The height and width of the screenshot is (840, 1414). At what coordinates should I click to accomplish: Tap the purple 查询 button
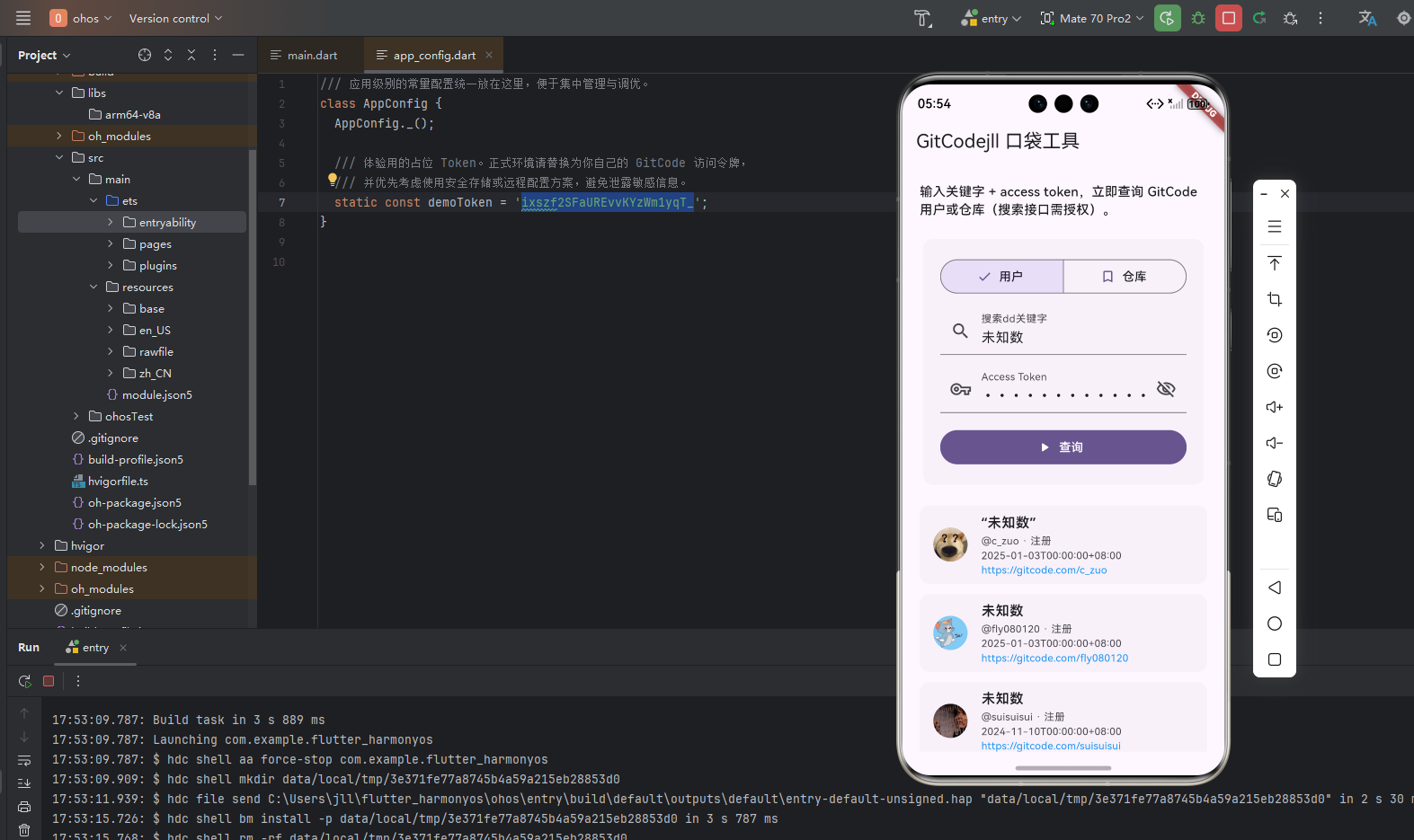click(1063, 447)
